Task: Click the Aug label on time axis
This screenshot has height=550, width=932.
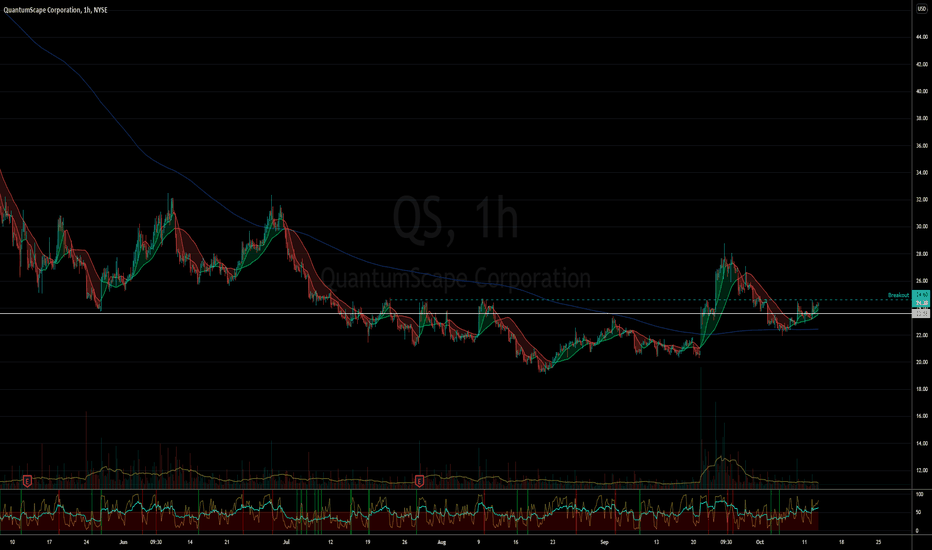Action: click(x=442, y=542)
